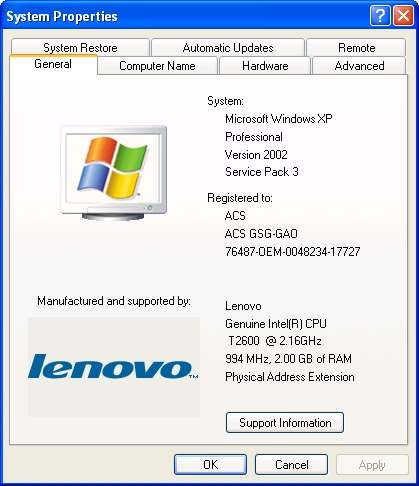419x486 pixels.
Task: Click the product ID 76487-OEM-0048234-17727
Action: [293, 251]
